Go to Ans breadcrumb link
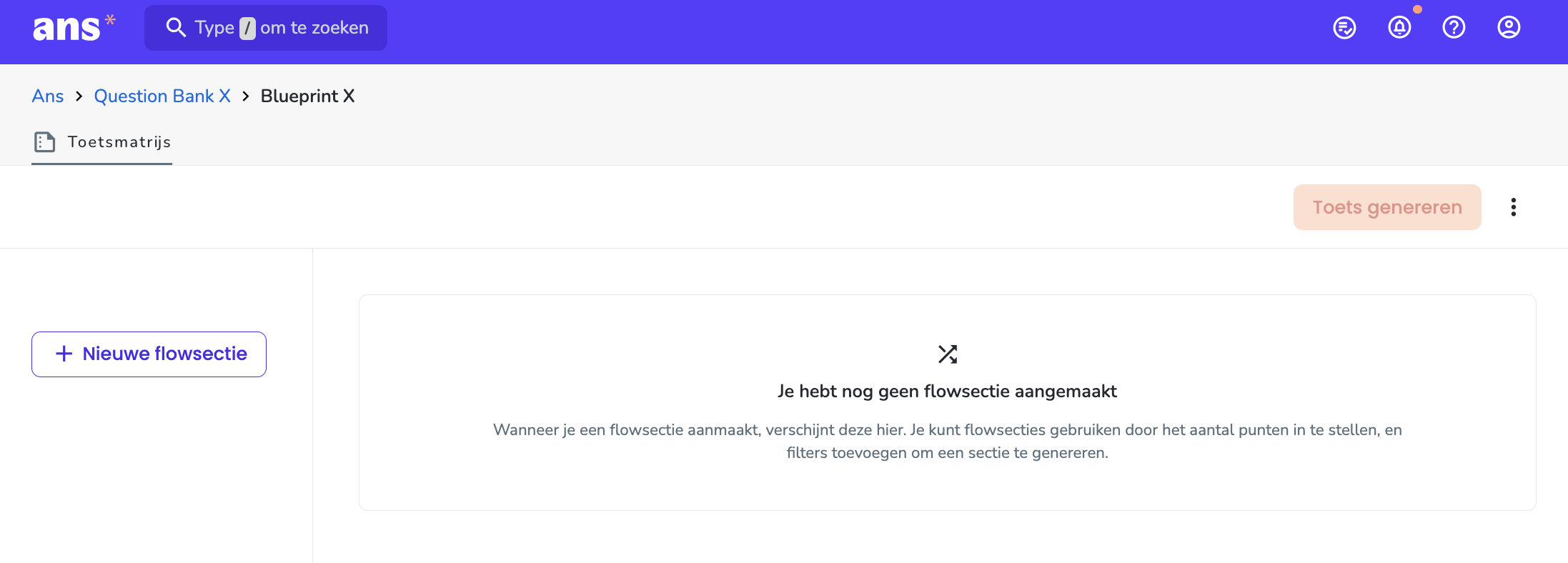Image resolution: width=1568 pixels, height=563 pixels. click(48, 96)
